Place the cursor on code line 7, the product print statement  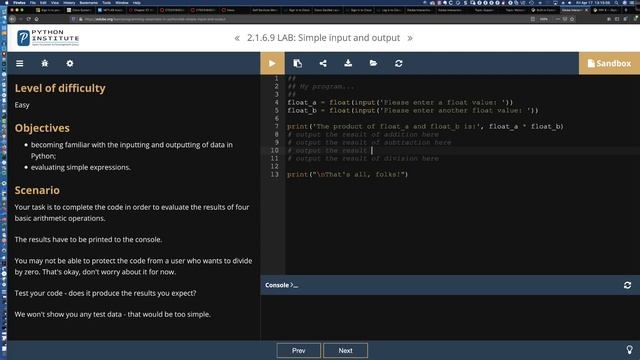(x=425, y=127)
